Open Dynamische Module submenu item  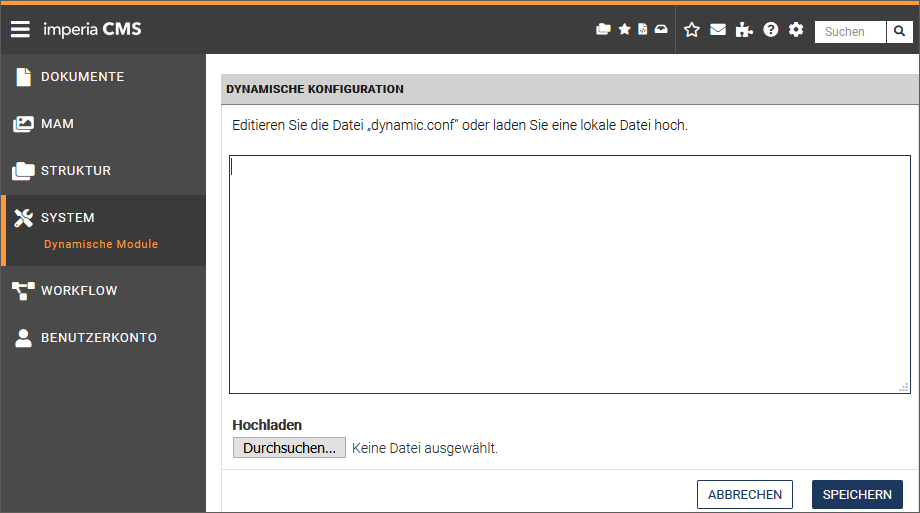point(101,244)
